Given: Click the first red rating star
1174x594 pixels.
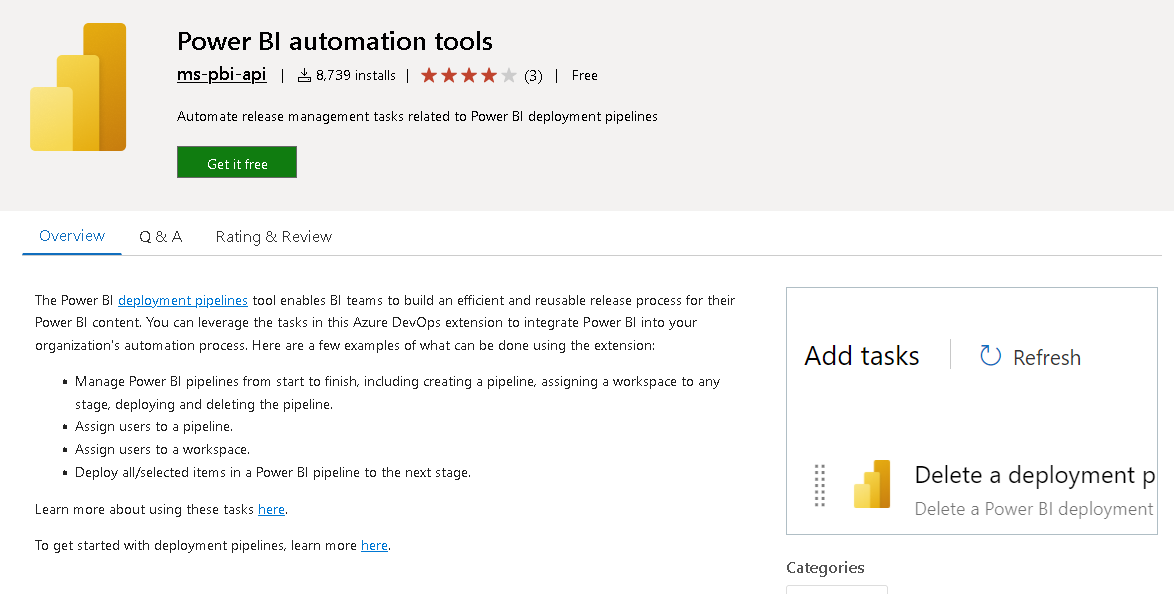Looking at the screenshot, I should (x=429, y=75).
